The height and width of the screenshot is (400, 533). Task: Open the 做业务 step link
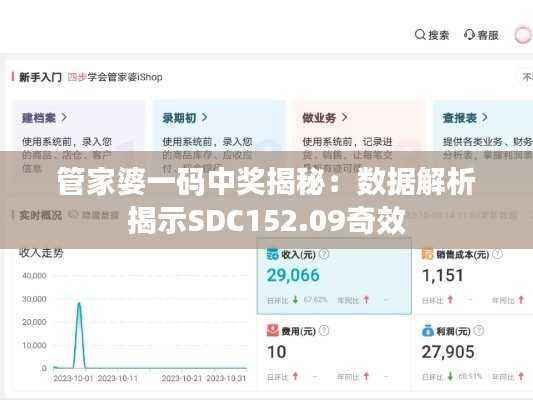point(320,118)
